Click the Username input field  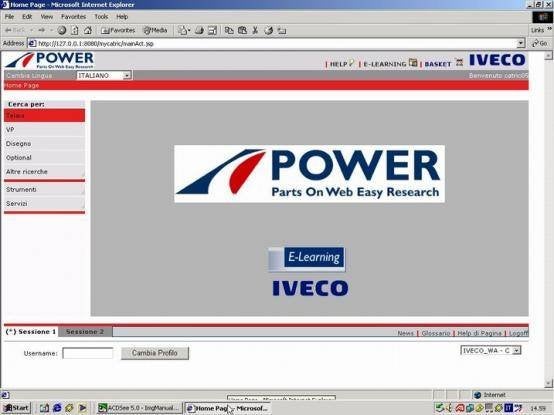tap(88, 353)
